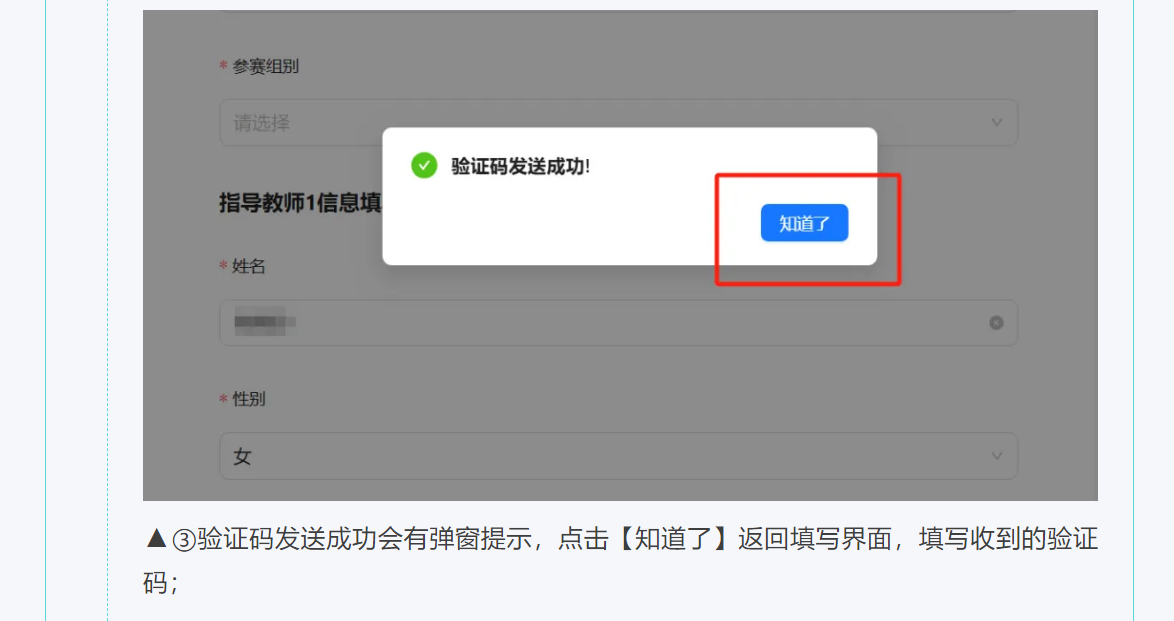Click the 姓名 field label
The image size is (1174, 621).
tap(249, 267)
